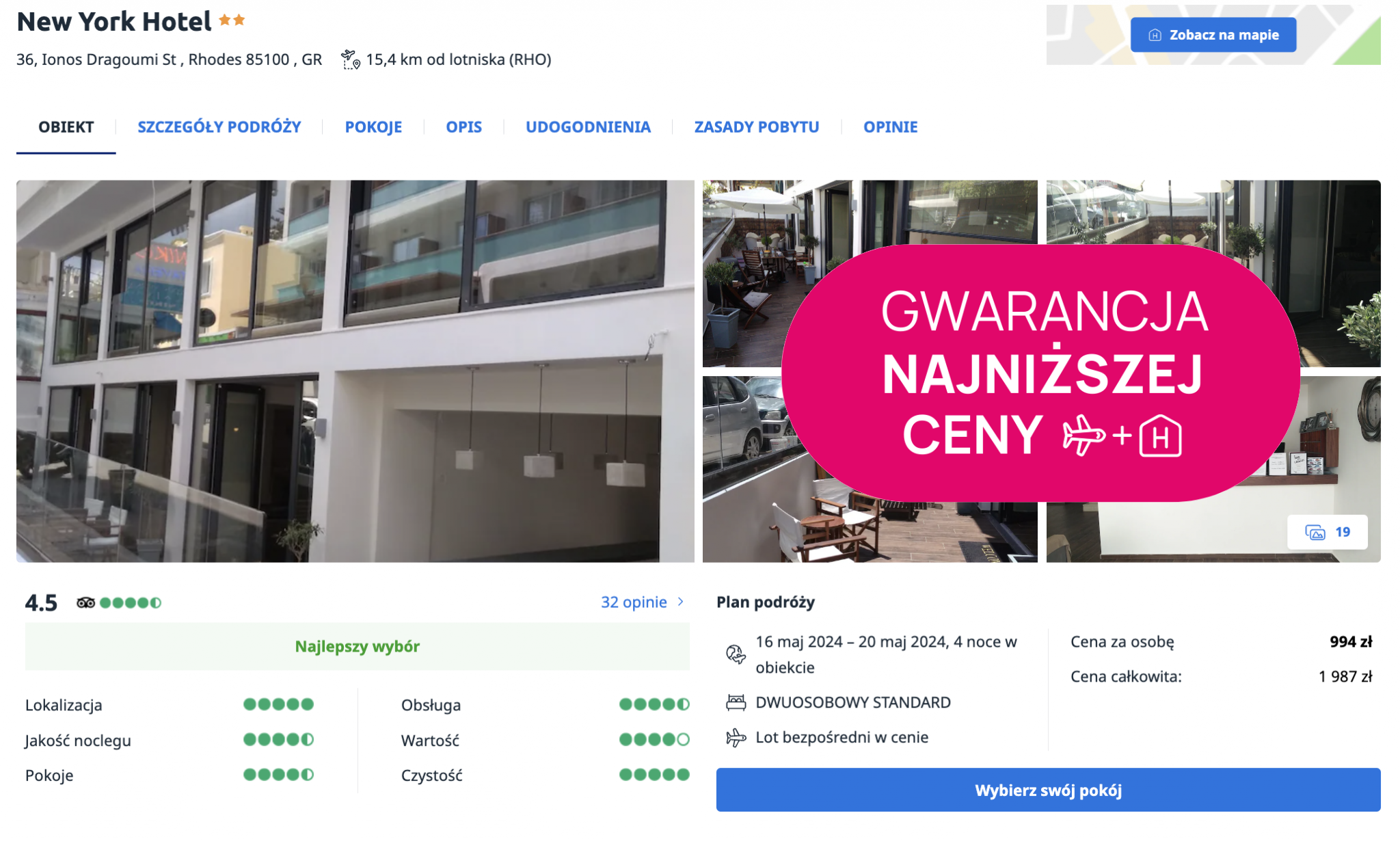Click the 15,4 km od lotniska text
Screen dimensions: 1400x841
(x=459, y=59)
